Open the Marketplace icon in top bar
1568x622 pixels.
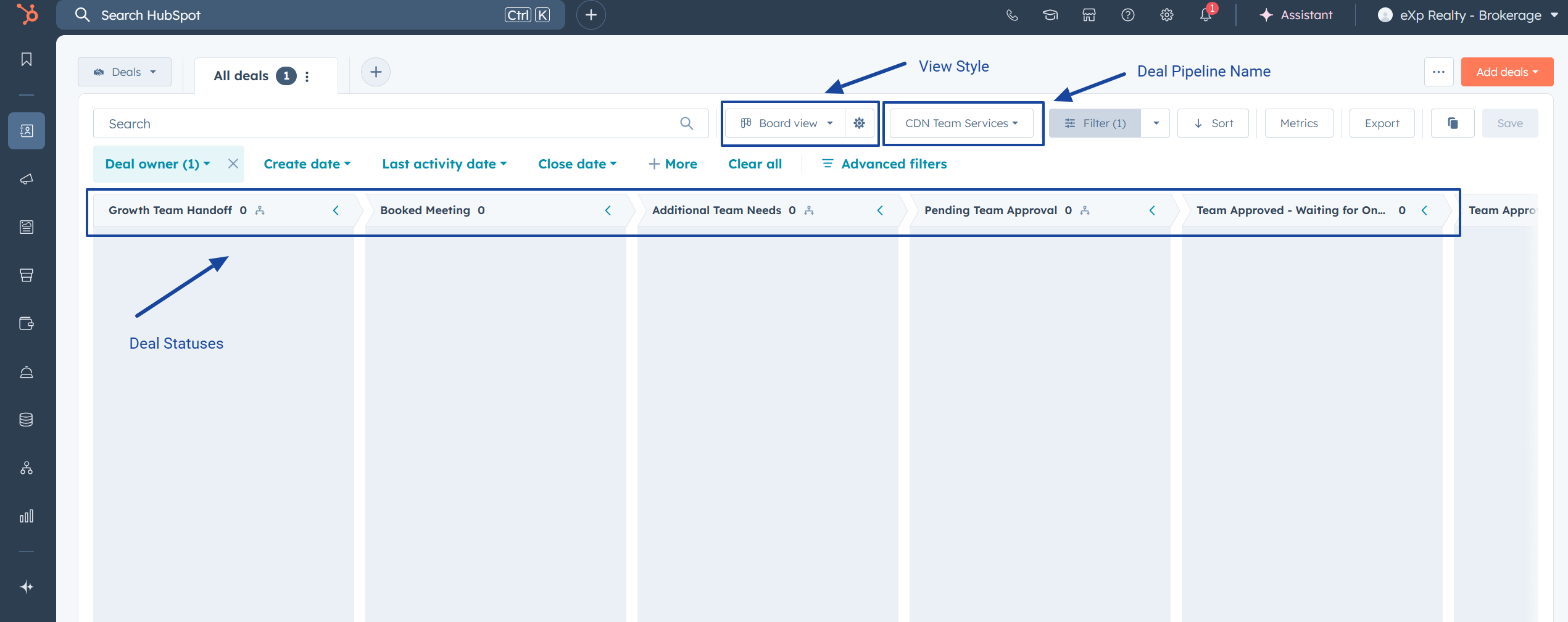(1089, 15)
